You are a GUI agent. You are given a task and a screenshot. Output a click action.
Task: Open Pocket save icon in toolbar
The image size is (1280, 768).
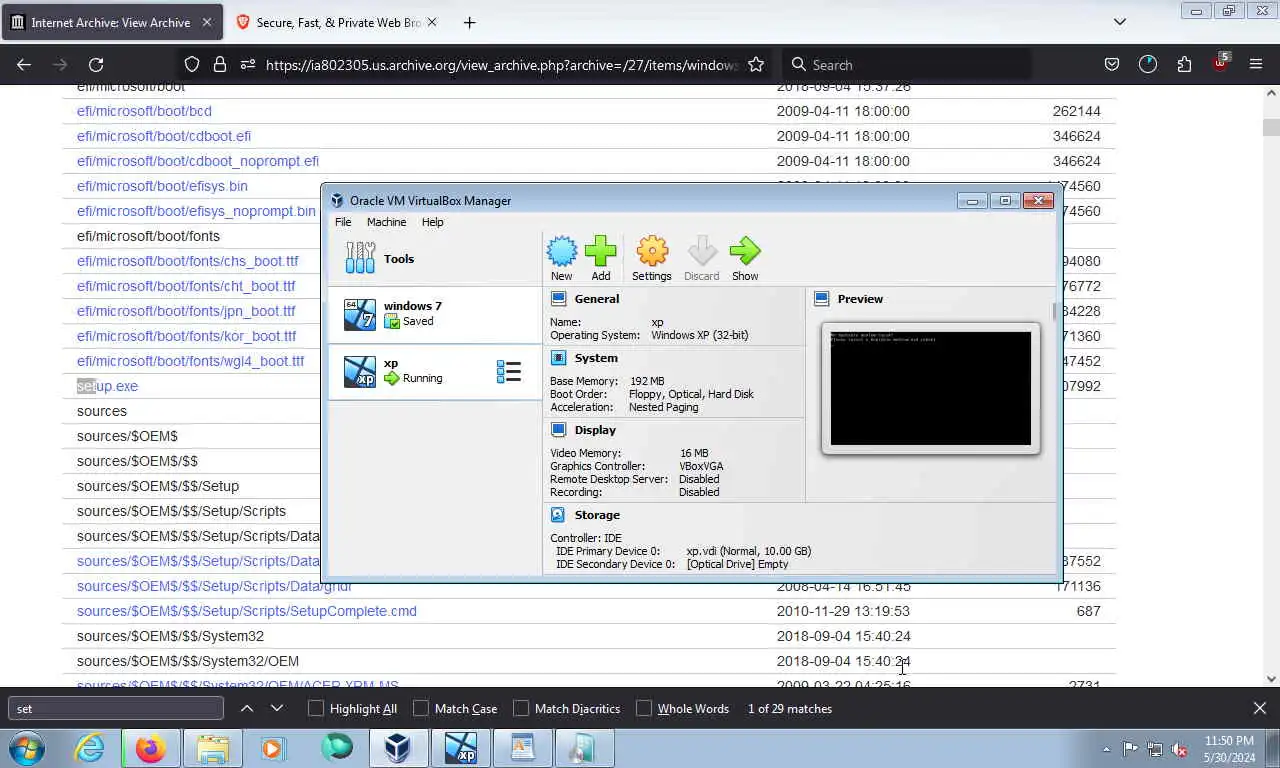point(1111,64)
